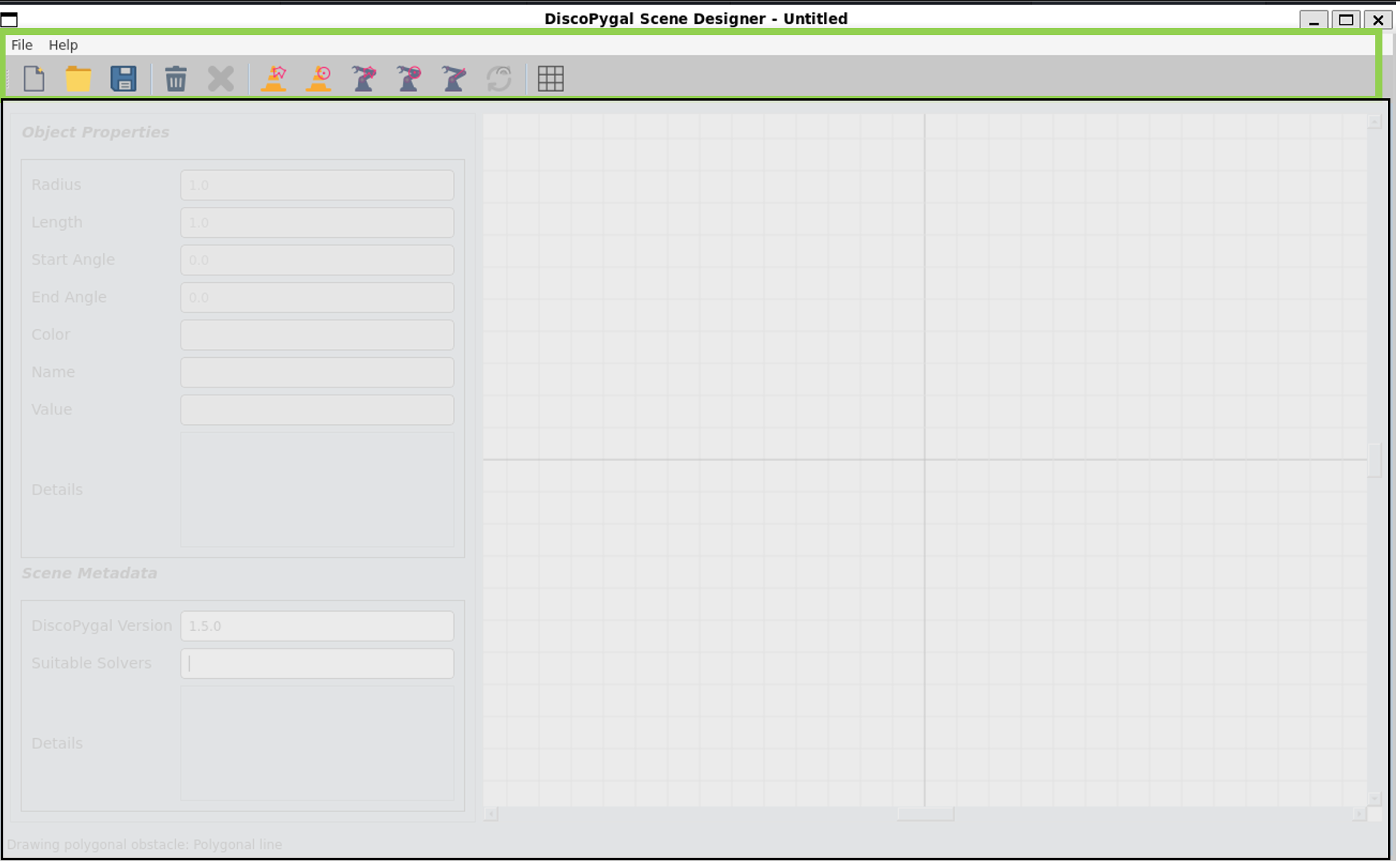The height and width of the screenshot is (861, 1400).
Task: Select the polygonal robot arm tool
Action: pyautogui.click(x=364, y=78)
